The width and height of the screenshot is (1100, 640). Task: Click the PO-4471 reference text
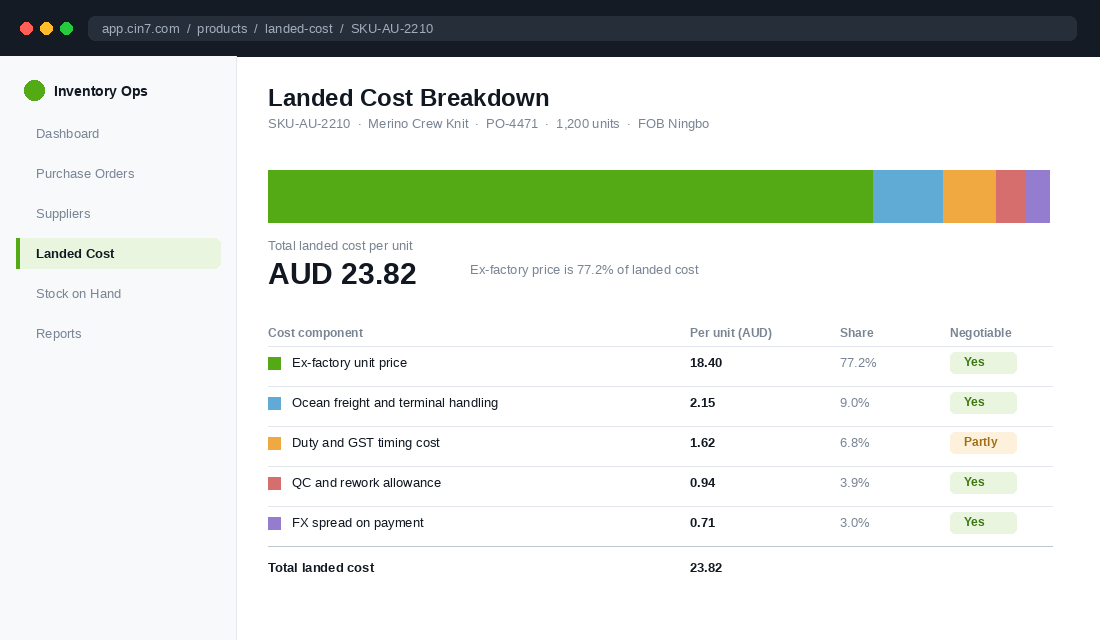(x=511, y=124)
